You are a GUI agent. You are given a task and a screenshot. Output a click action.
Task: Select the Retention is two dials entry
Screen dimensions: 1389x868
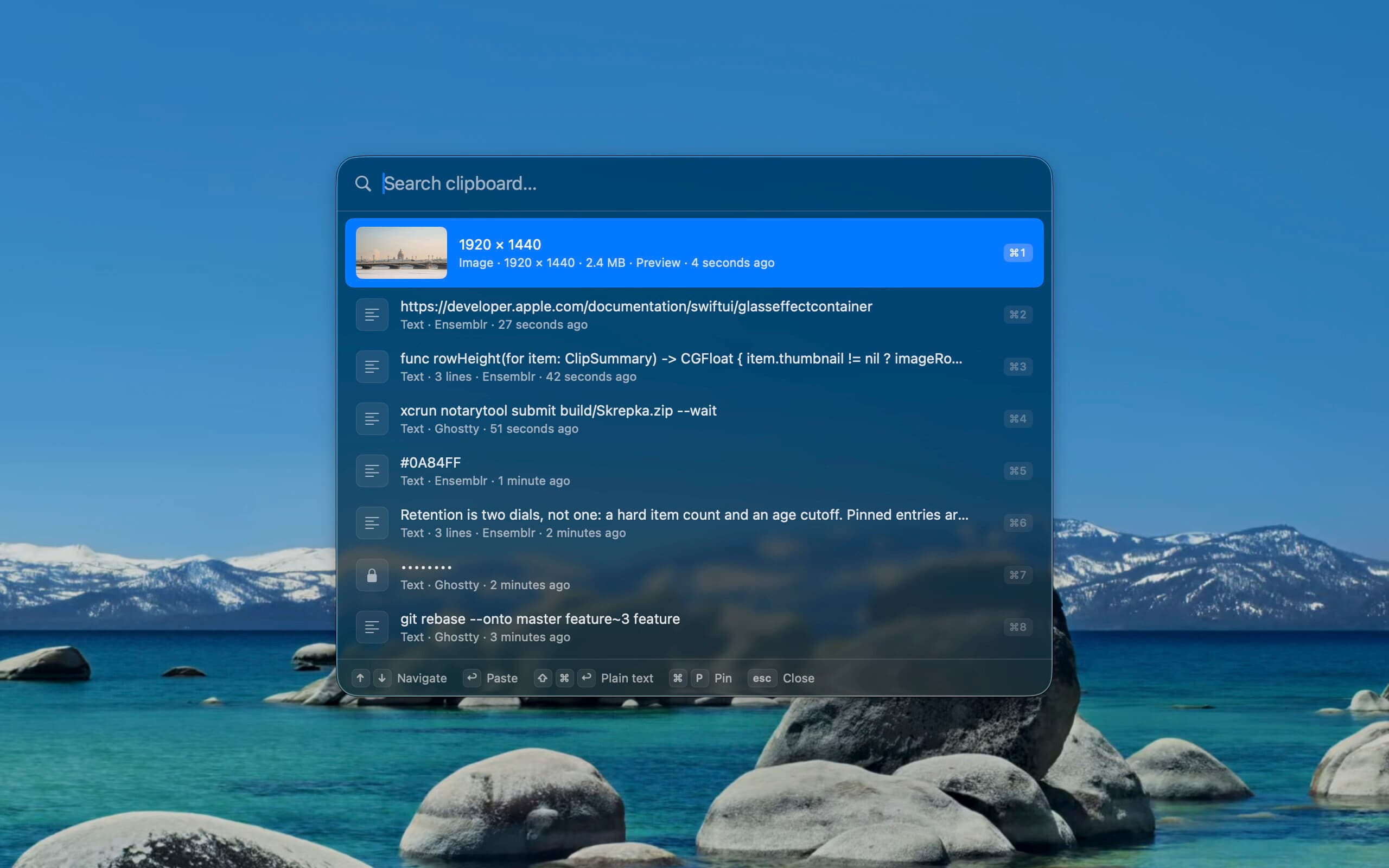tap(694, 523)
